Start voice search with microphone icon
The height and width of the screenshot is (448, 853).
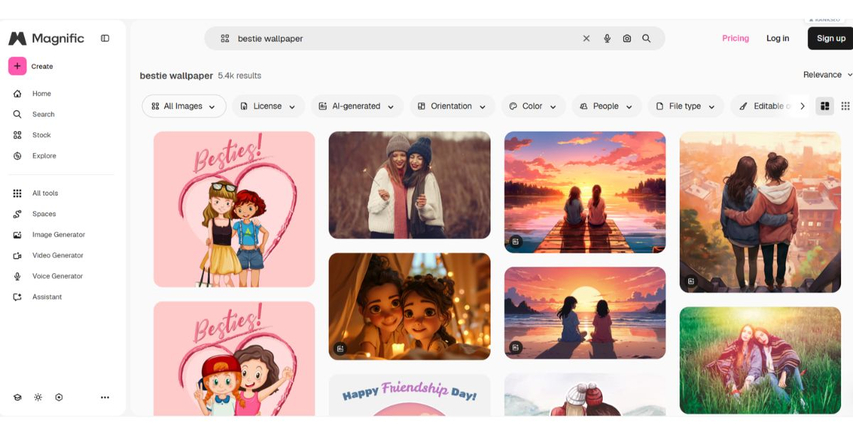tap(607, 38)
